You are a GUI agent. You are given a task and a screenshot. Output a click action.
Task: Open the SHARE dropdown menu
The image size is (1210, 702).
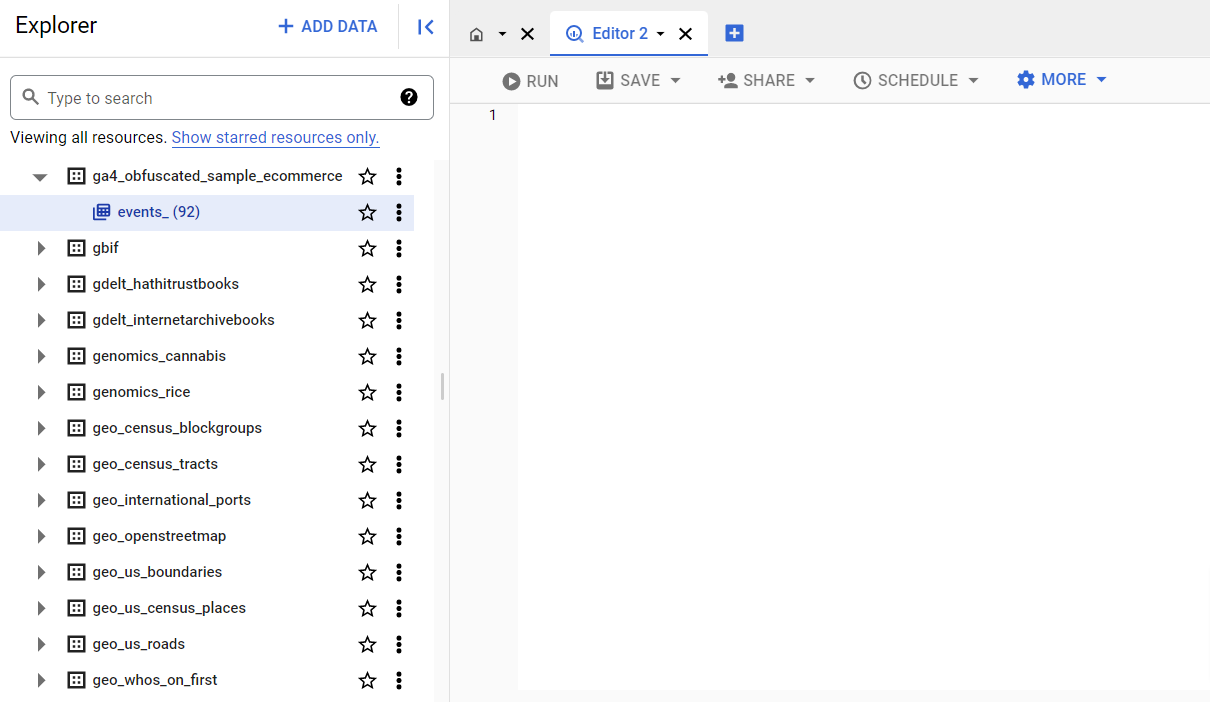810,80
